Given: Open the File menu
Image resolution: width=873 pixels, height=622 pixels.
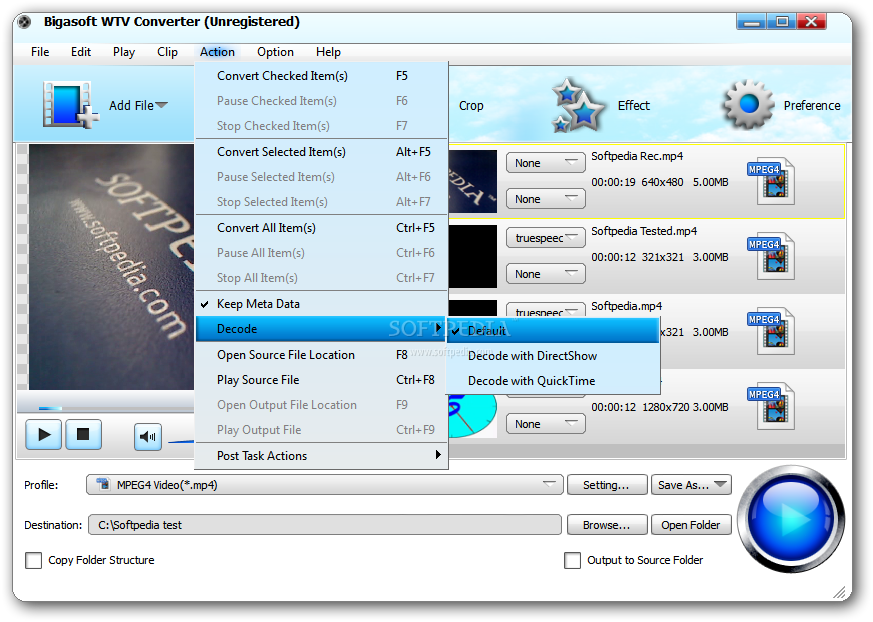Looking at the screenshot, I should coord(40,52).
